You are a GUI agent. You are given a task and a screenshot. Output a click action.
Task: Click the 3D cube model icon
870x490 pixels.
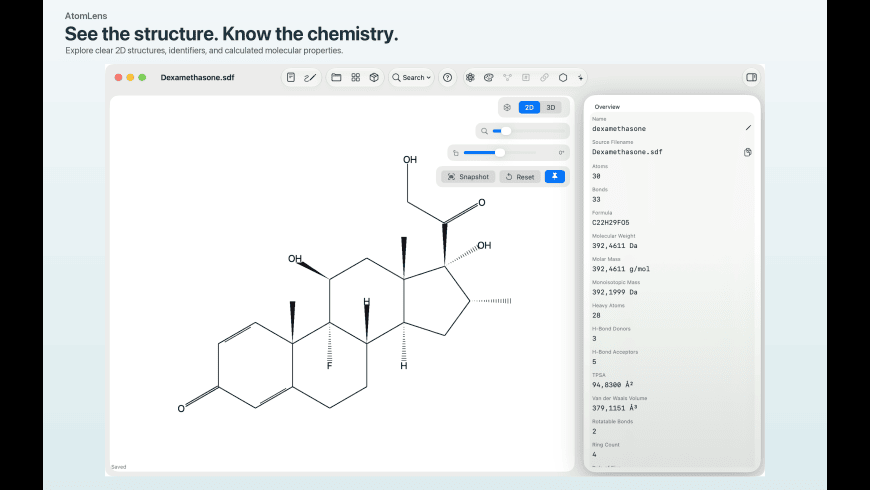(x=374, y=78)
